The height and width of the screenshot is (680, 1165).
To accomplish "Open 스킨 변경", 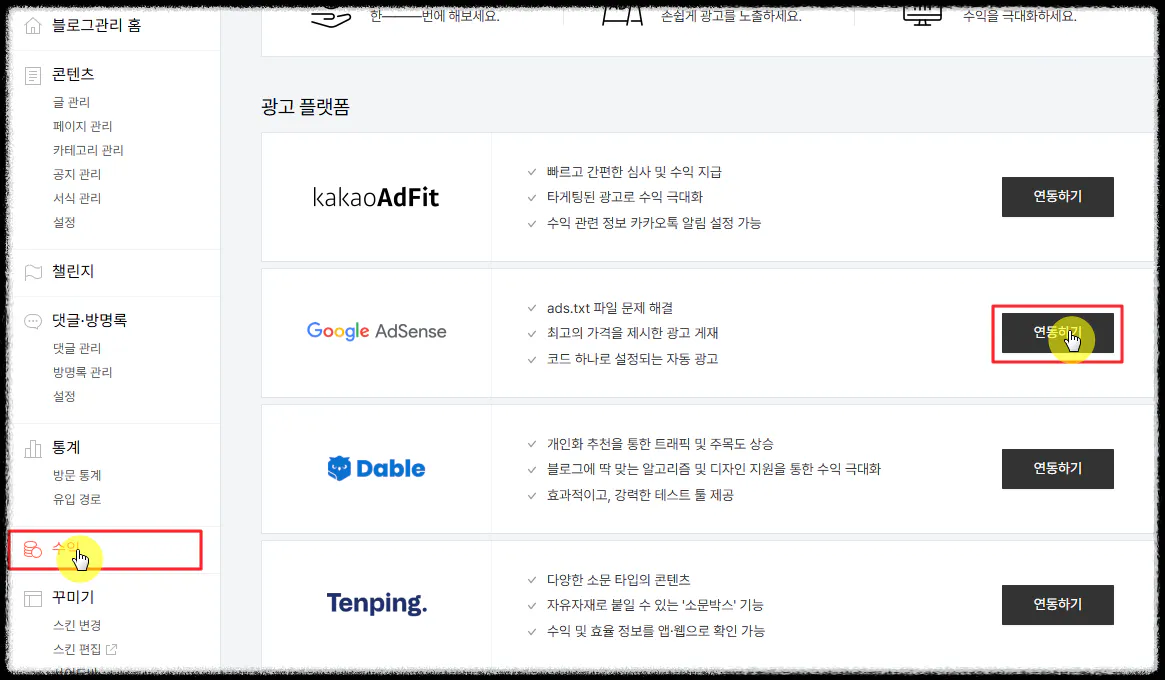I will coord(77,626).
